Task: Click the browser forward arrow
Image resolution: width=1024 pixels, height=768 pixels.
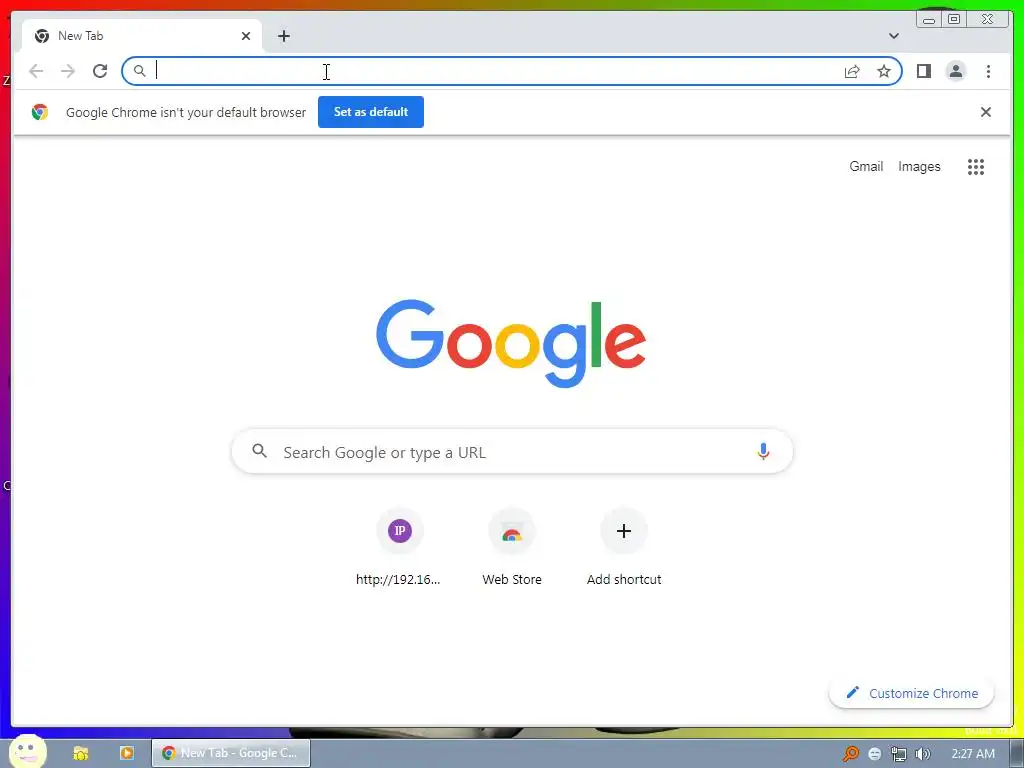Action: (68, 71)
